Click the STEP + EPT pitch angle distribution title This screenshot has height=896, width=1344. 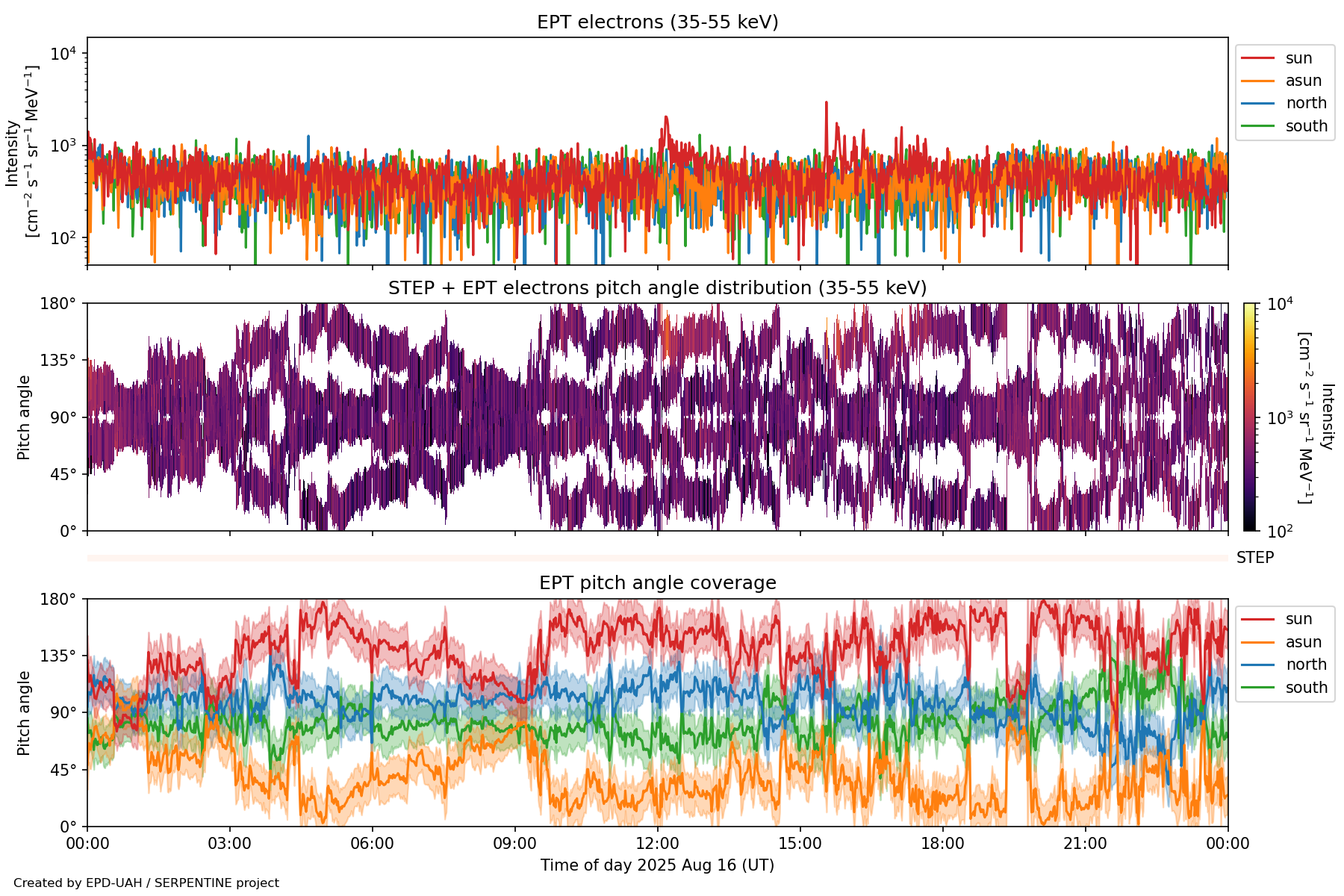[657, 288]
